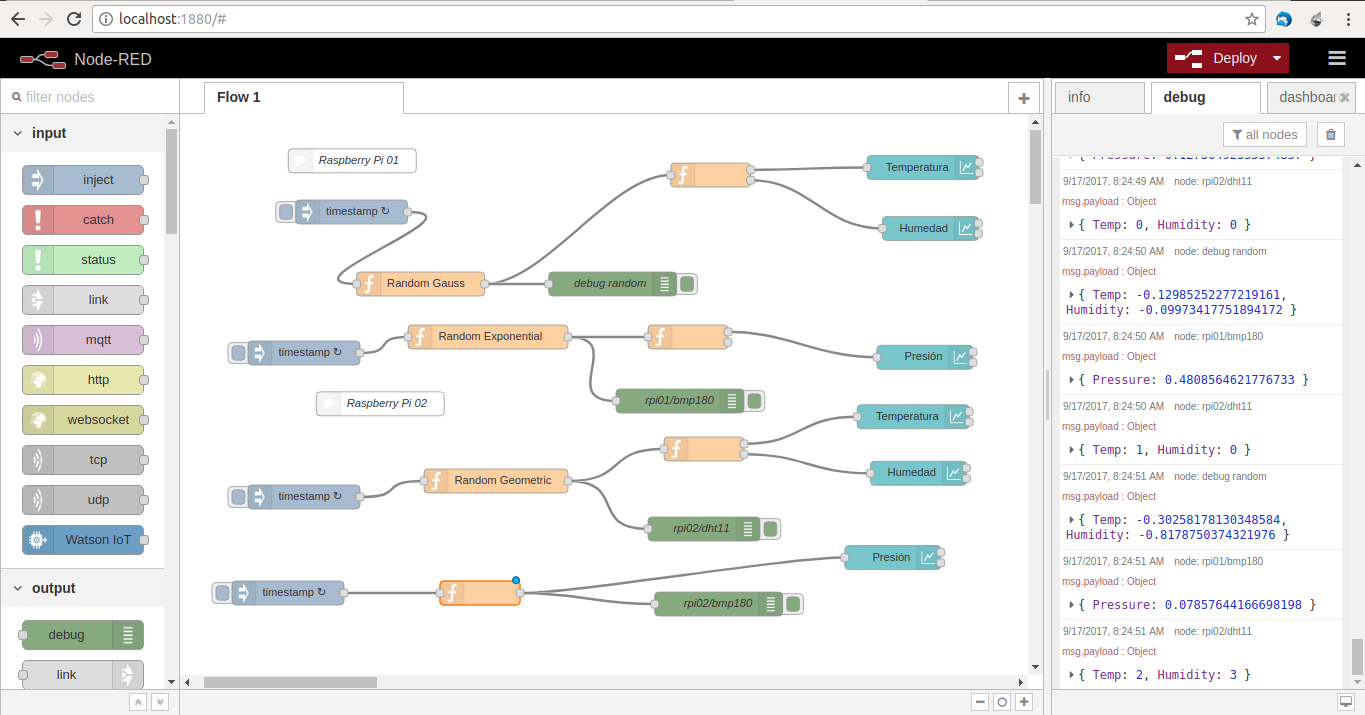Collapse all palette categories
This screenshot has height=715, width=1365.
click(138, 702)
